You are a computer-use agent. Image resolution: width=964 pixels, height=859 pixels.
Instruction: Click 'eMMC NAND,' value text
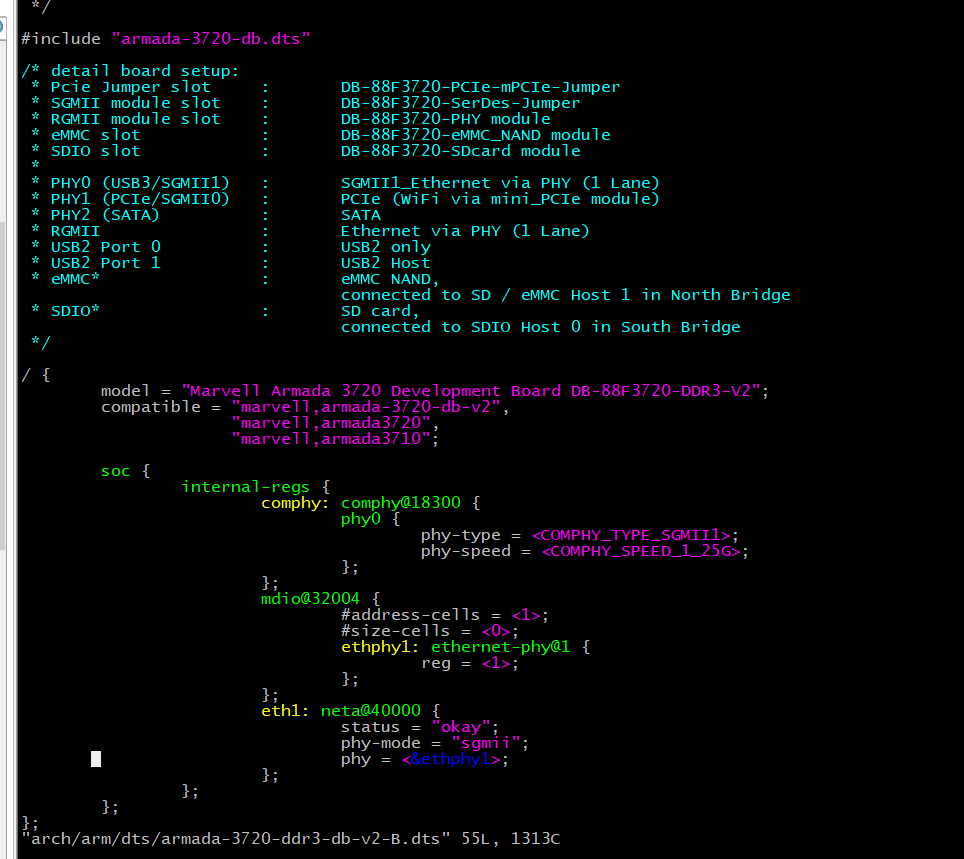pos(390,279)
